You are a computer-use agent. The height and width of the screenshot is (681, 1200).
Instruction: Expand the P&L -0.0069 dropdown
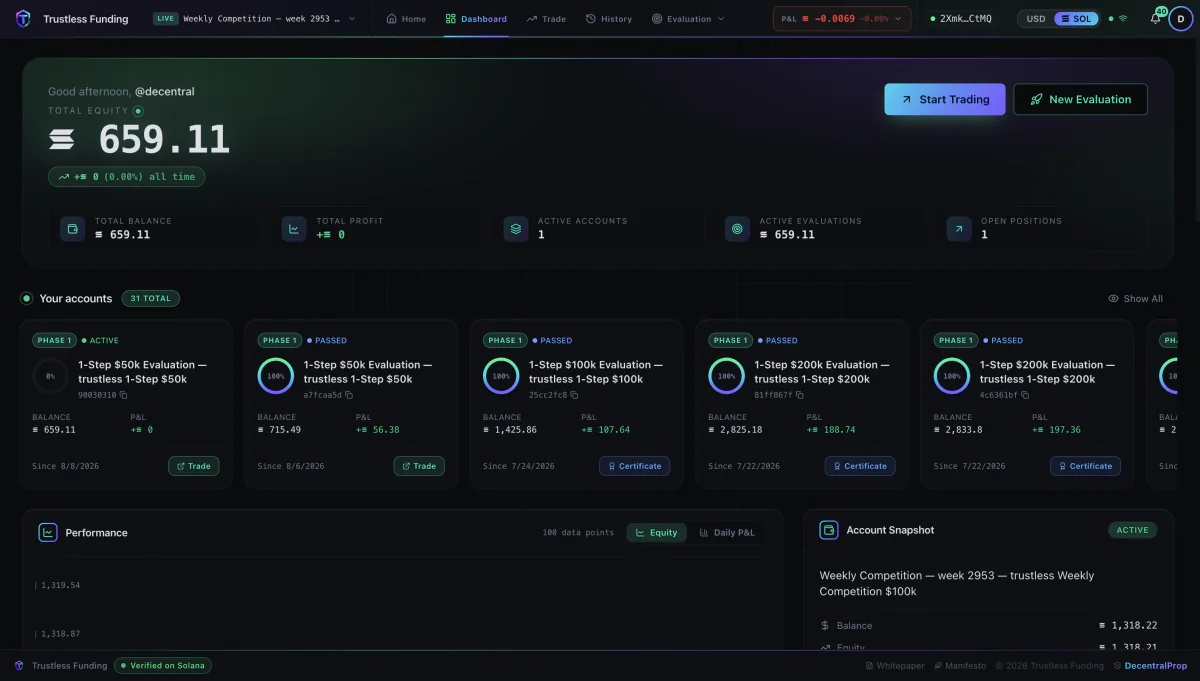pyautogui.click(x=842, y=19)
